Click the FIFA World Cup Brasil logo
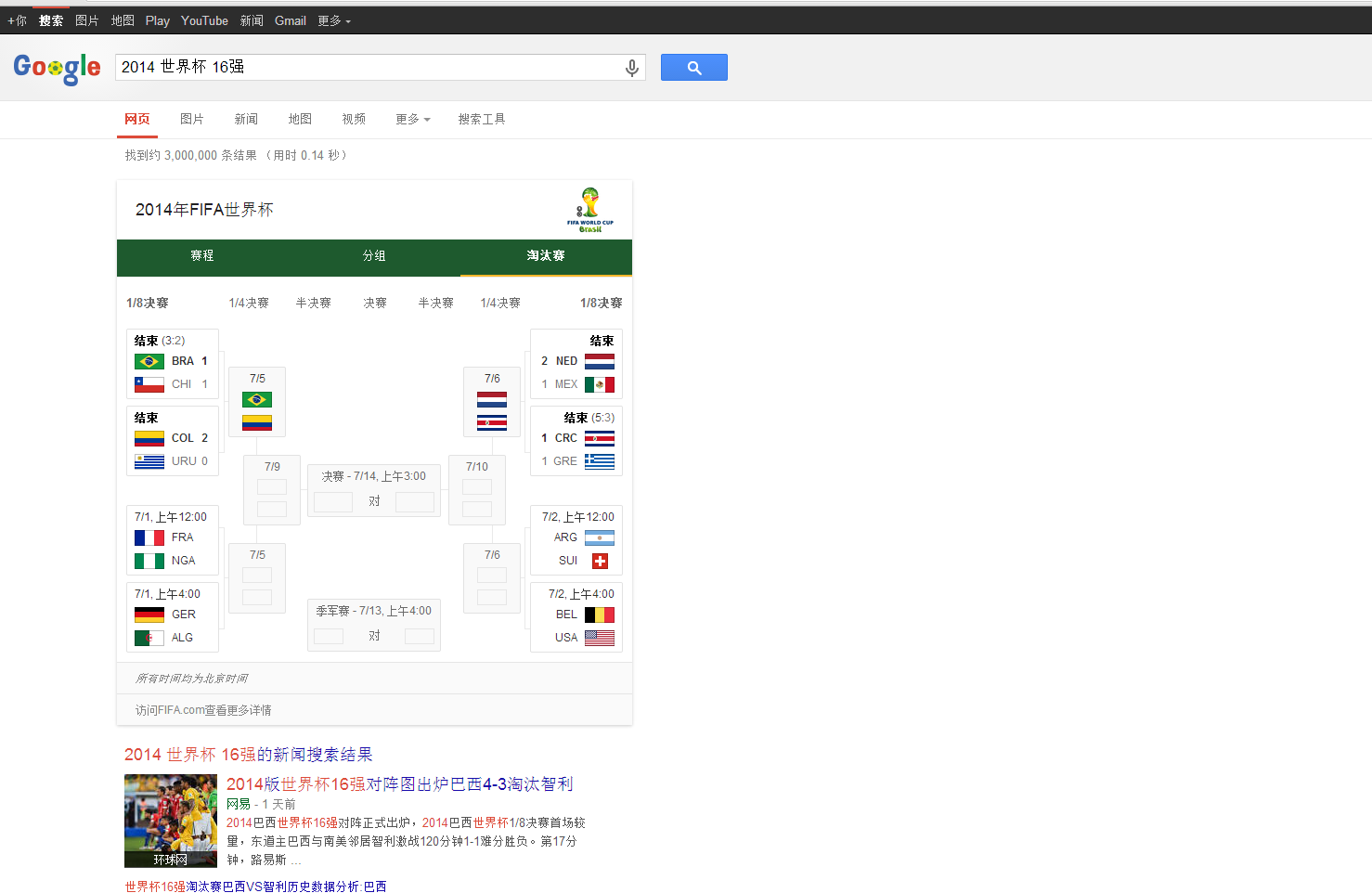 tap(589, 210)
